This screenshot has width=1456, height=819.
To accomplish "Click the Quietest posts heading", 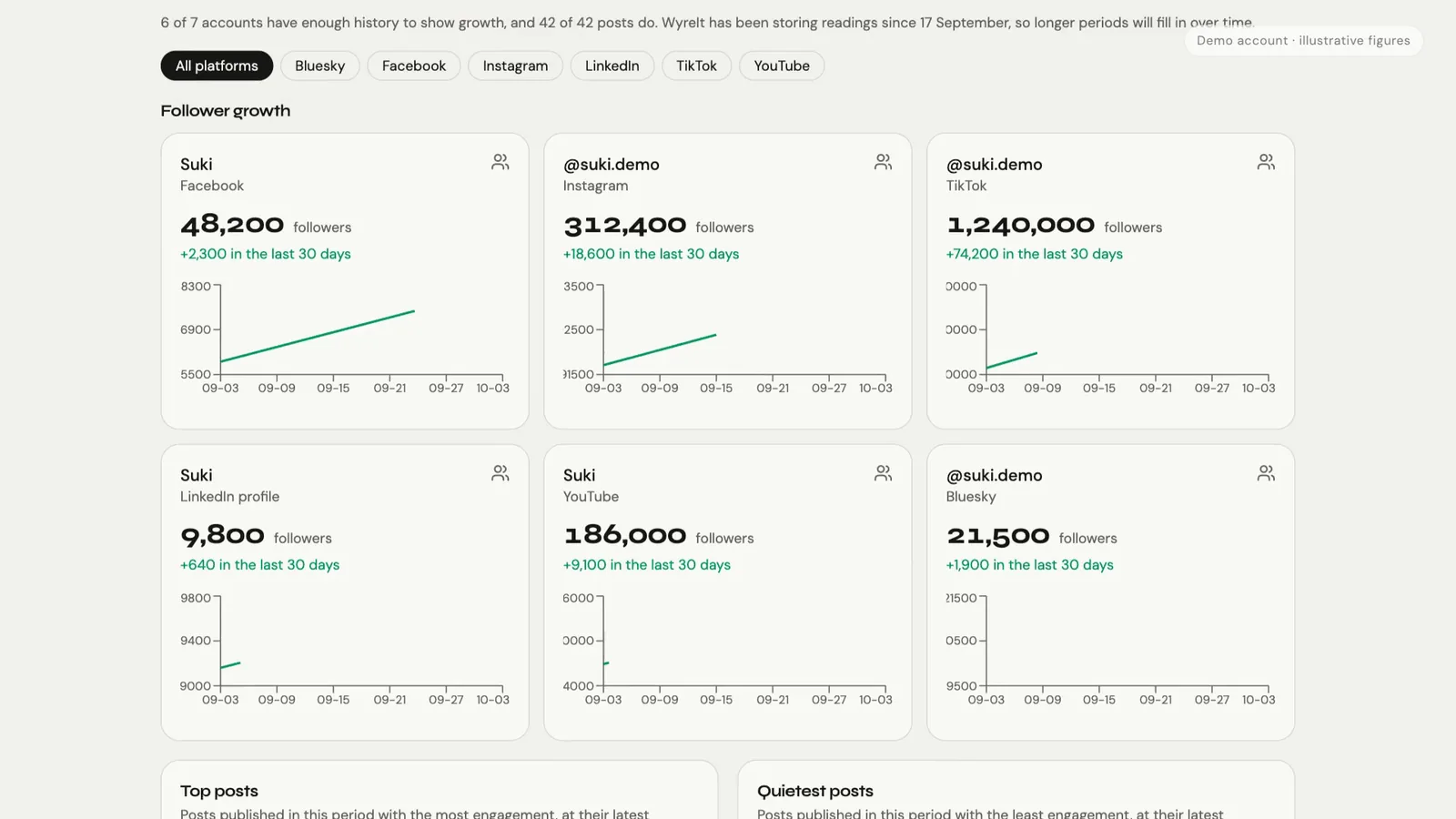I will click(815, 791).
